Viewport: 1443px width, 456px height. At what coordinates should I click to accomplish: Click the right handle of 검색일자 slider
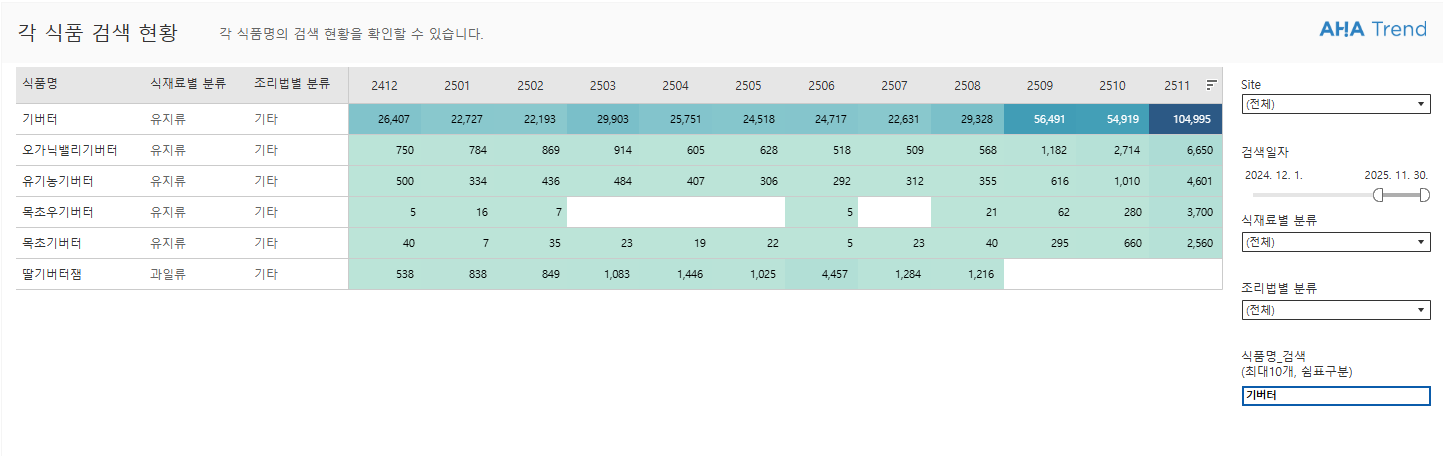[1425, 195]
